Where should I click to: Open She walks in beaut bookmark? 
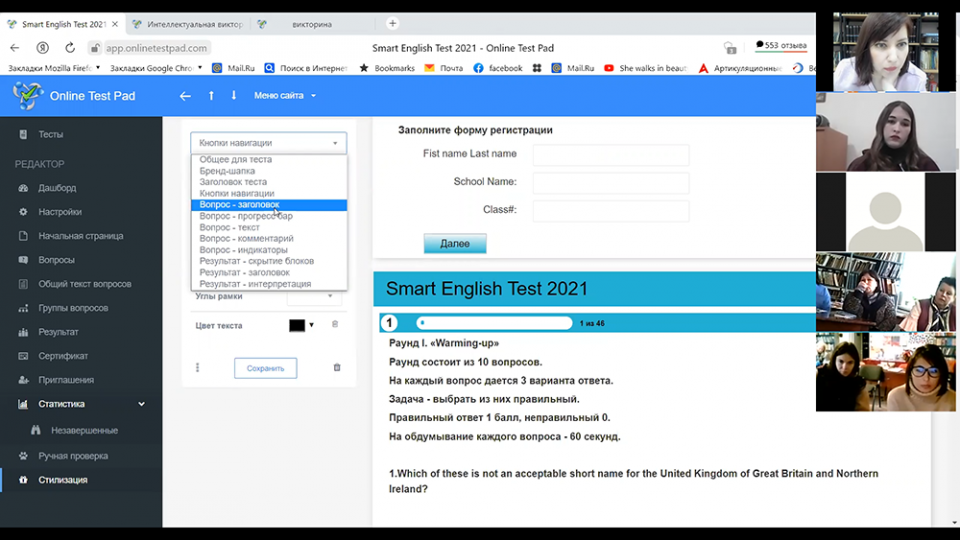click(x=646, y=68)
